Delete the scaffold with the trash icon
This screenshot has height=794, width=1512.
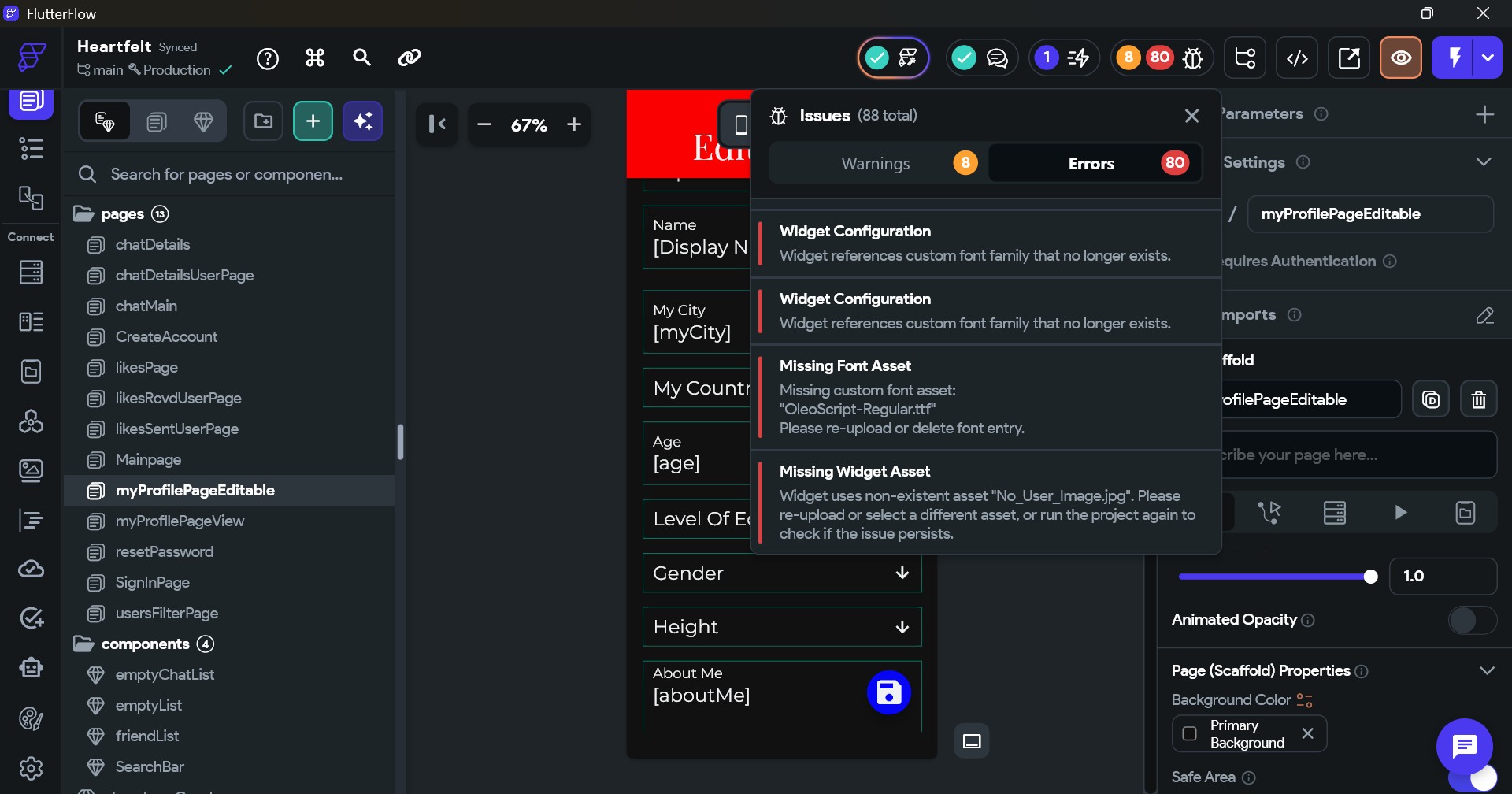point(1478,400)
